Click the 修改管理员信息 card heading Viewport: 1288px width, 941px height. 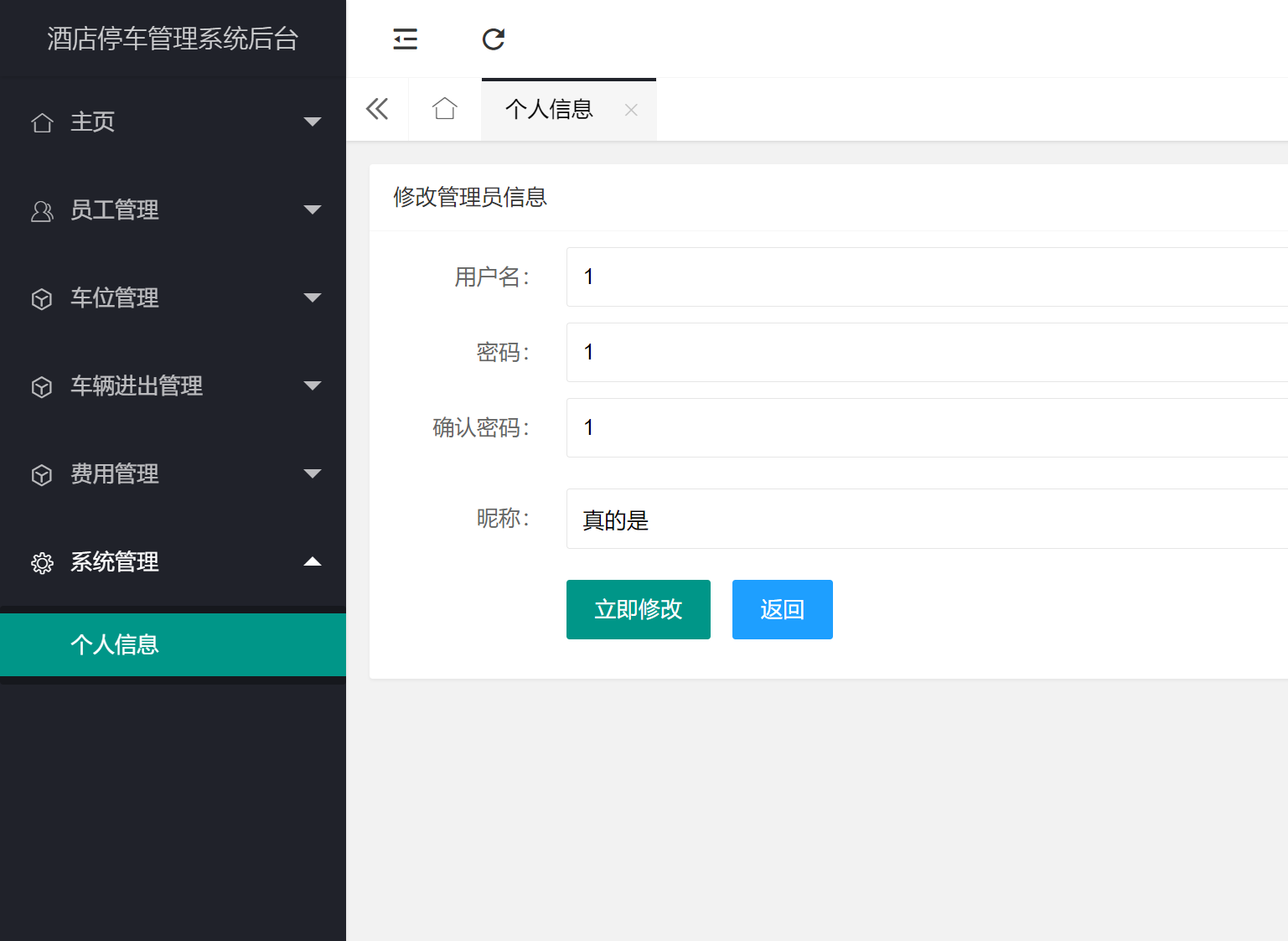(x=470, y=197)
